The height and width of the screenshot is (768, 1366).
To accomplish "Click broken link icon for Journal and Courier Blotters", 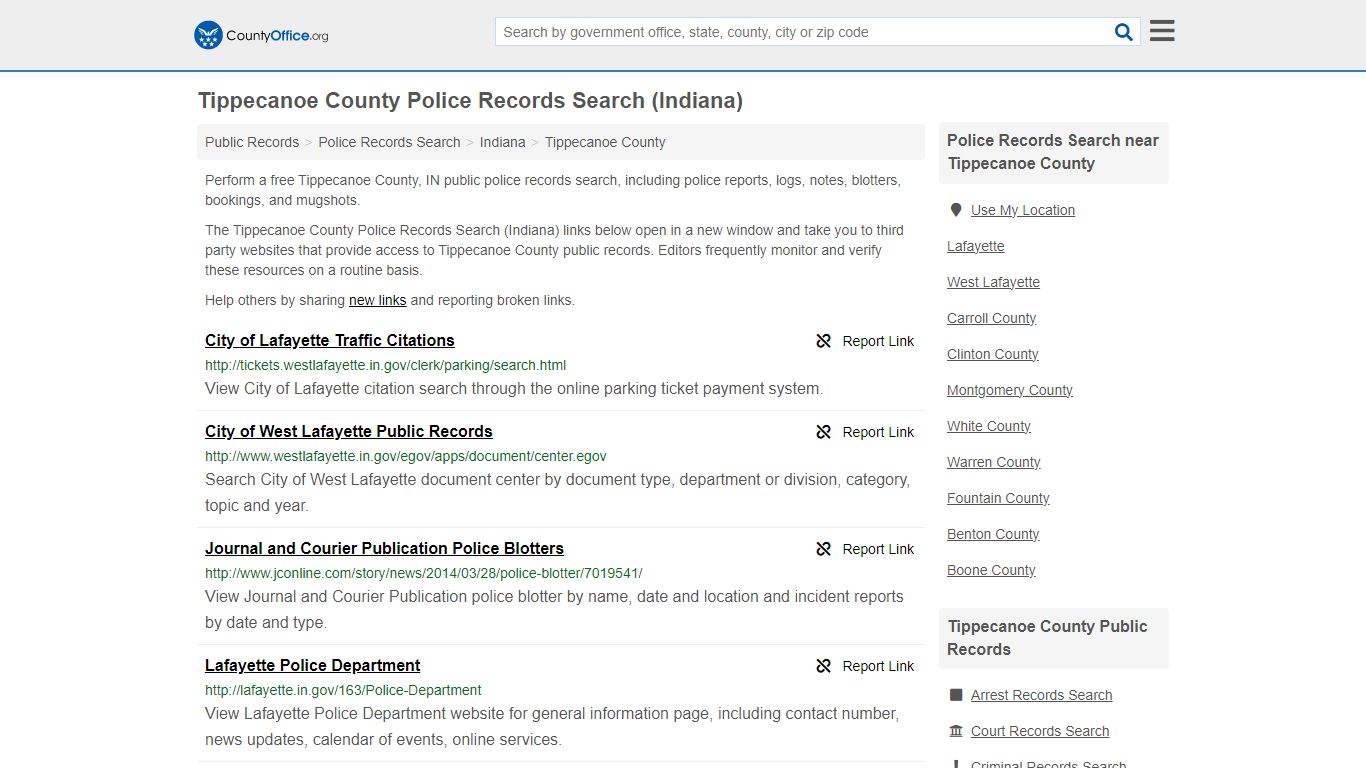I will click(824, 549).
